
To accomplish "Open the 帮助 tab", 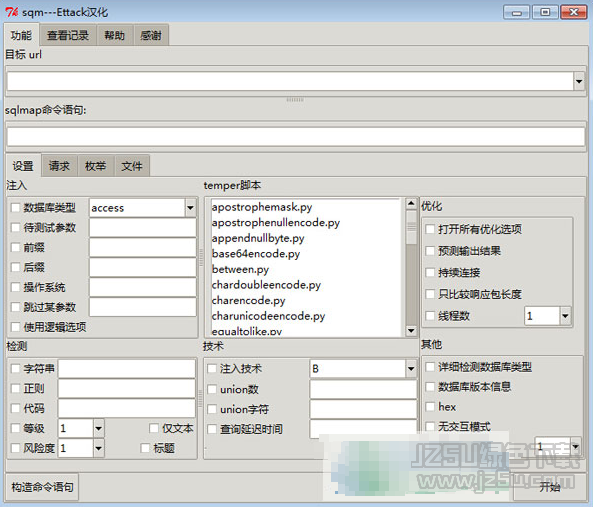I will tap(115, 36).
